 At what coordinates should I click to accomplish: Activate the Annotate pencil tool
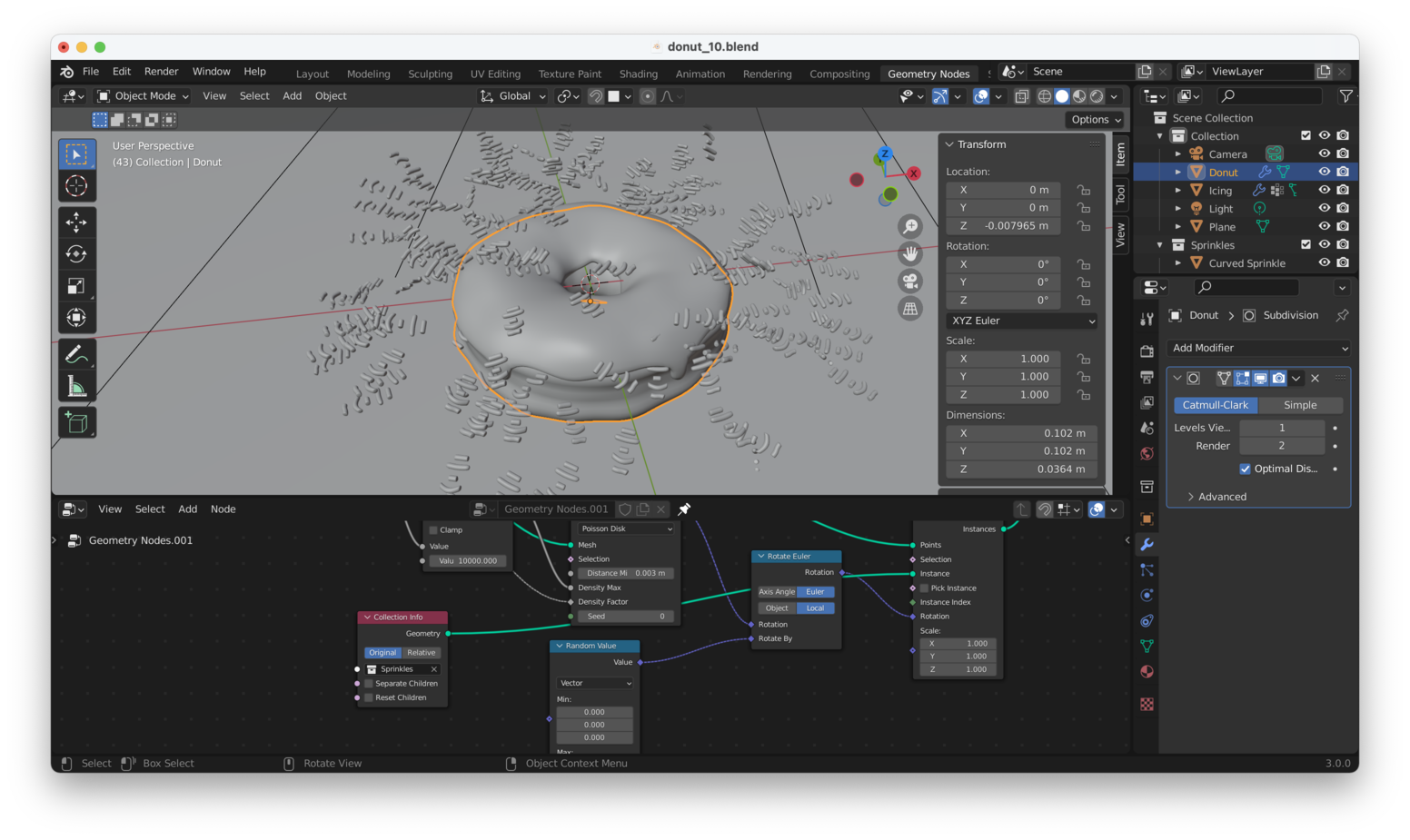pos(76,354)
